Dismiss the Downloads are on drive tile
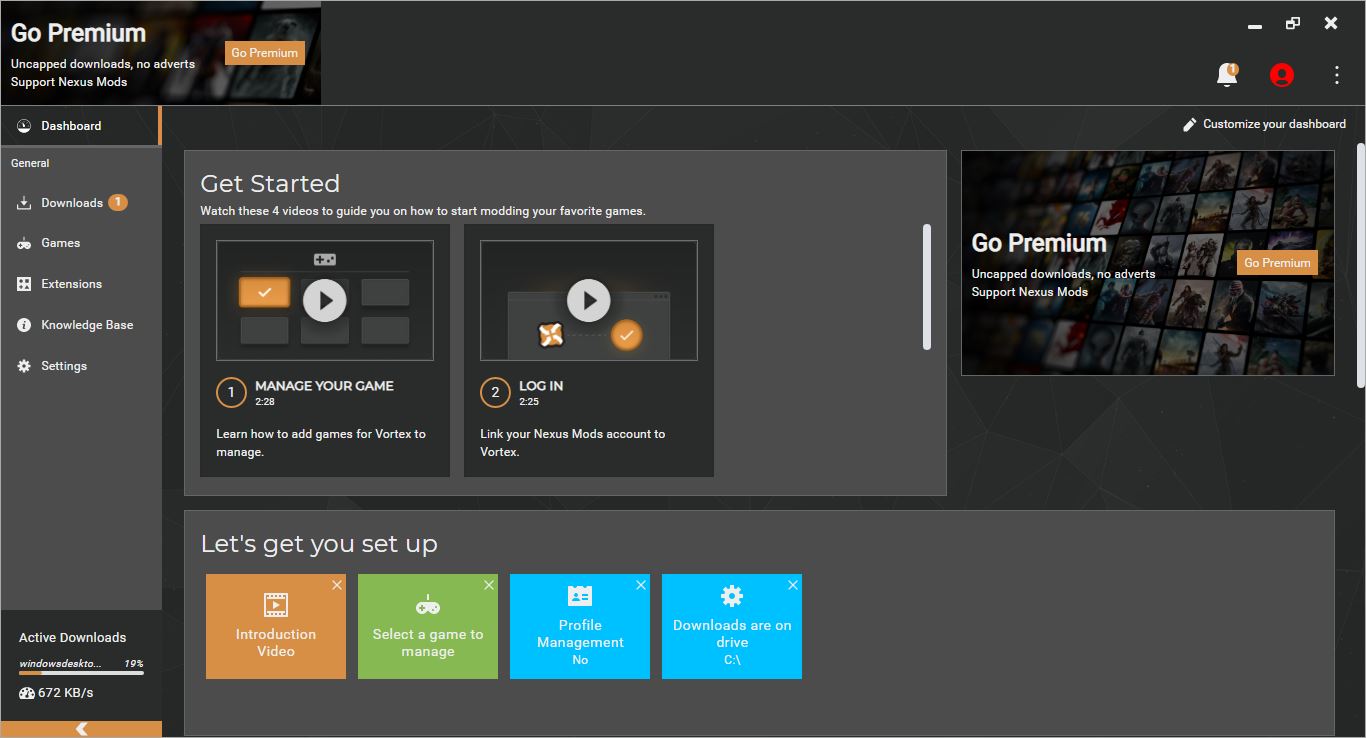Screen dimensions: 1366x738 (x=793, y=585)
